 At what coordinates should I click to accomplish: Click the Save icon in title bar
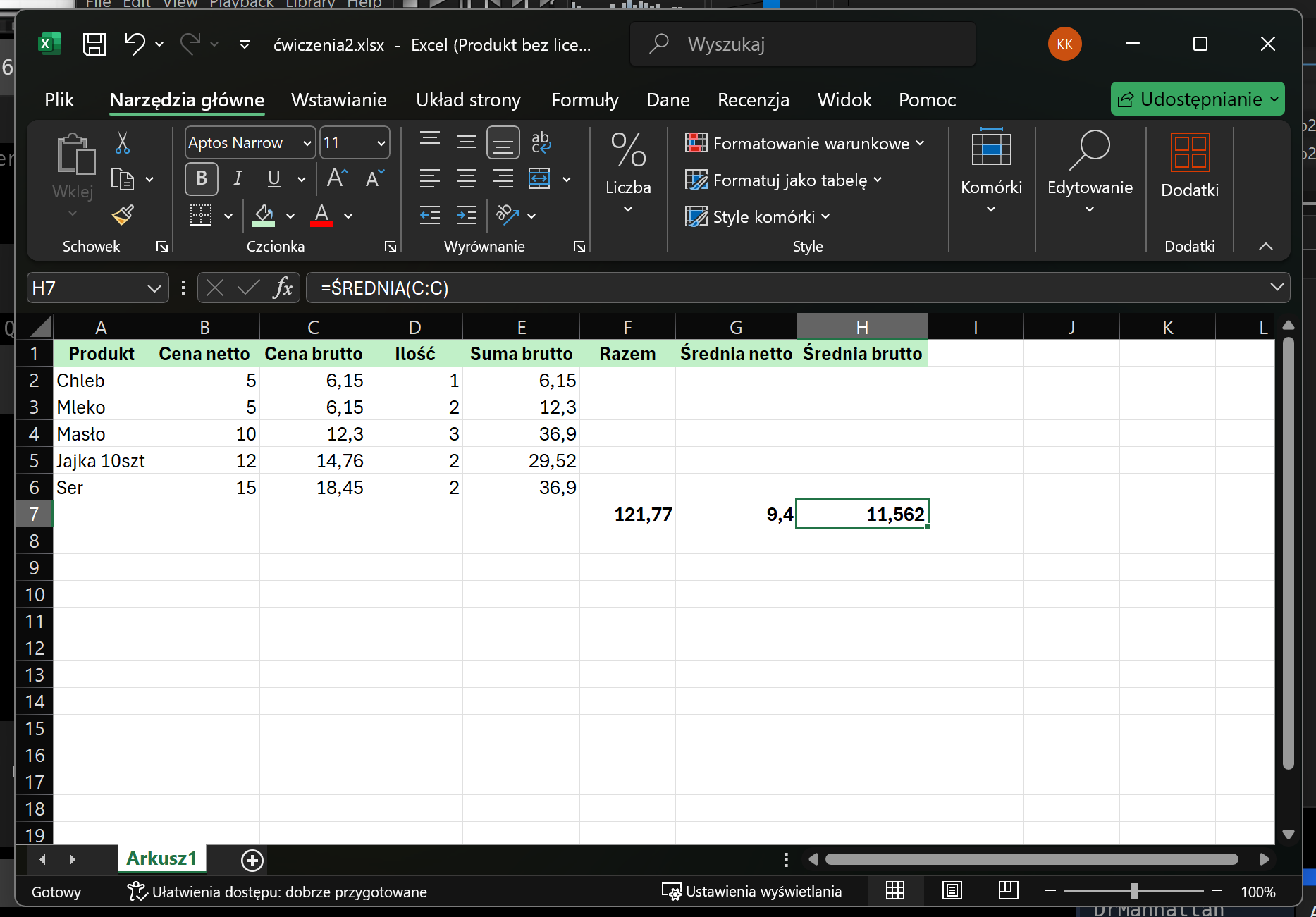tap(94, 44)
